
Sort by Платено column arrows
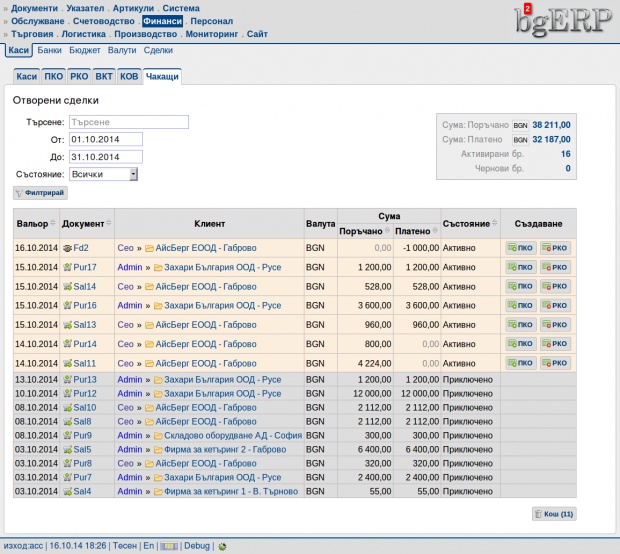[x=435, y=231]
